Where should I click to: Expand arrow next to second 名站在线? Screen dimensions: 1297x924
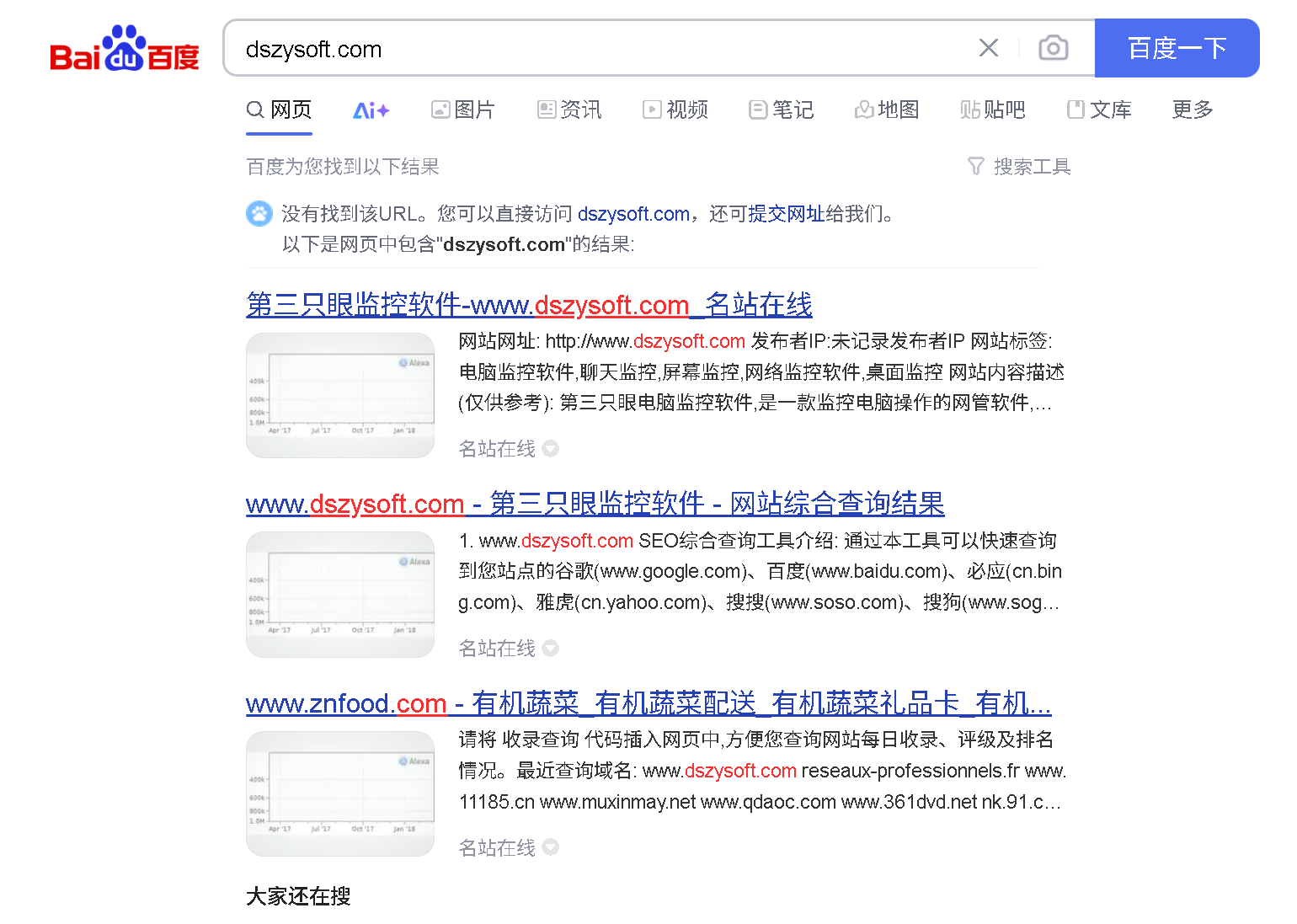pos(551,649)
